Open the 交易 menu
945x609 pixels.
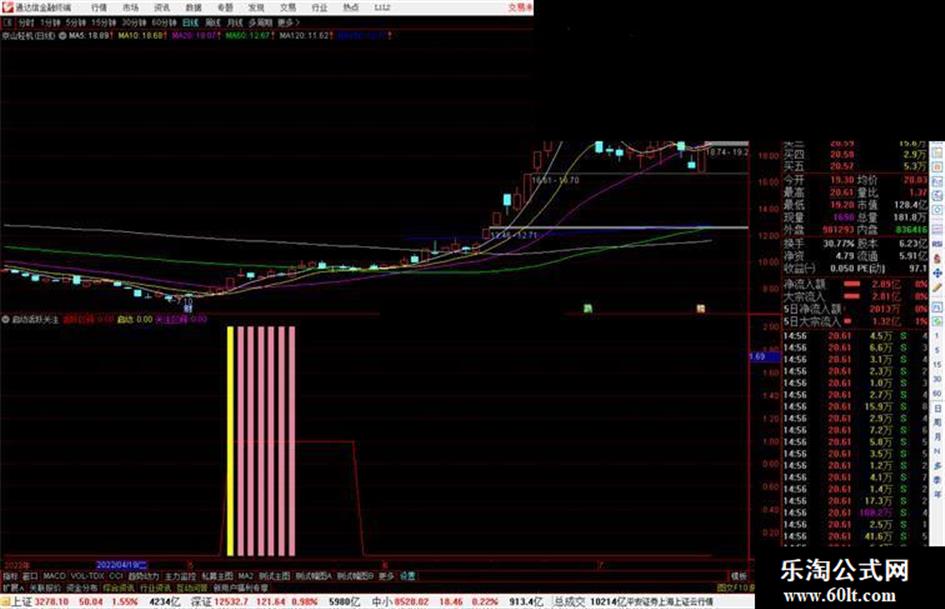(x=287, y=8)
